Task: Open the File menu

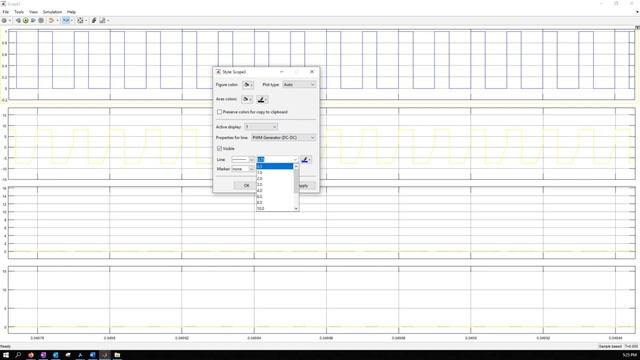Action: pos(5,12)
